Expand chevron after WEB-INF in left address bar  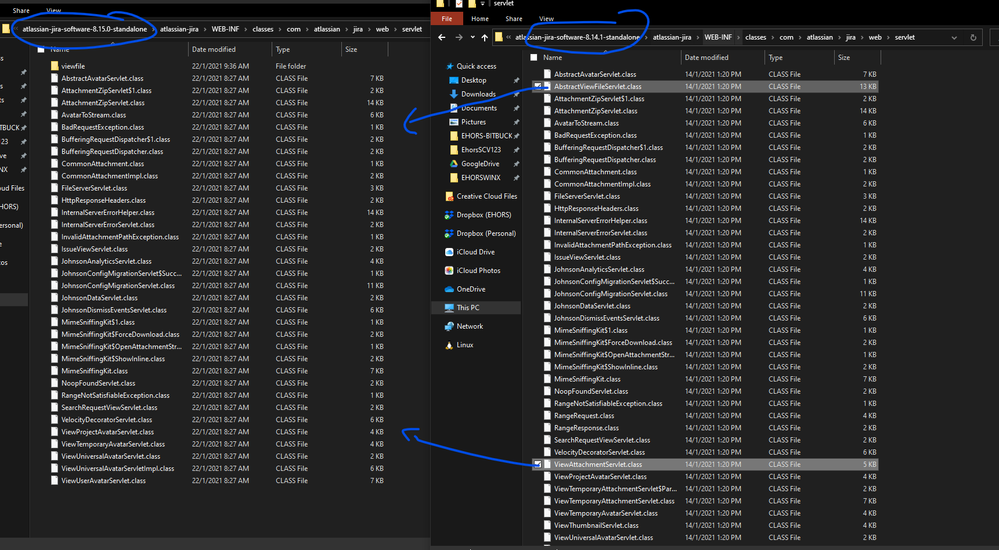pos(246,29)
